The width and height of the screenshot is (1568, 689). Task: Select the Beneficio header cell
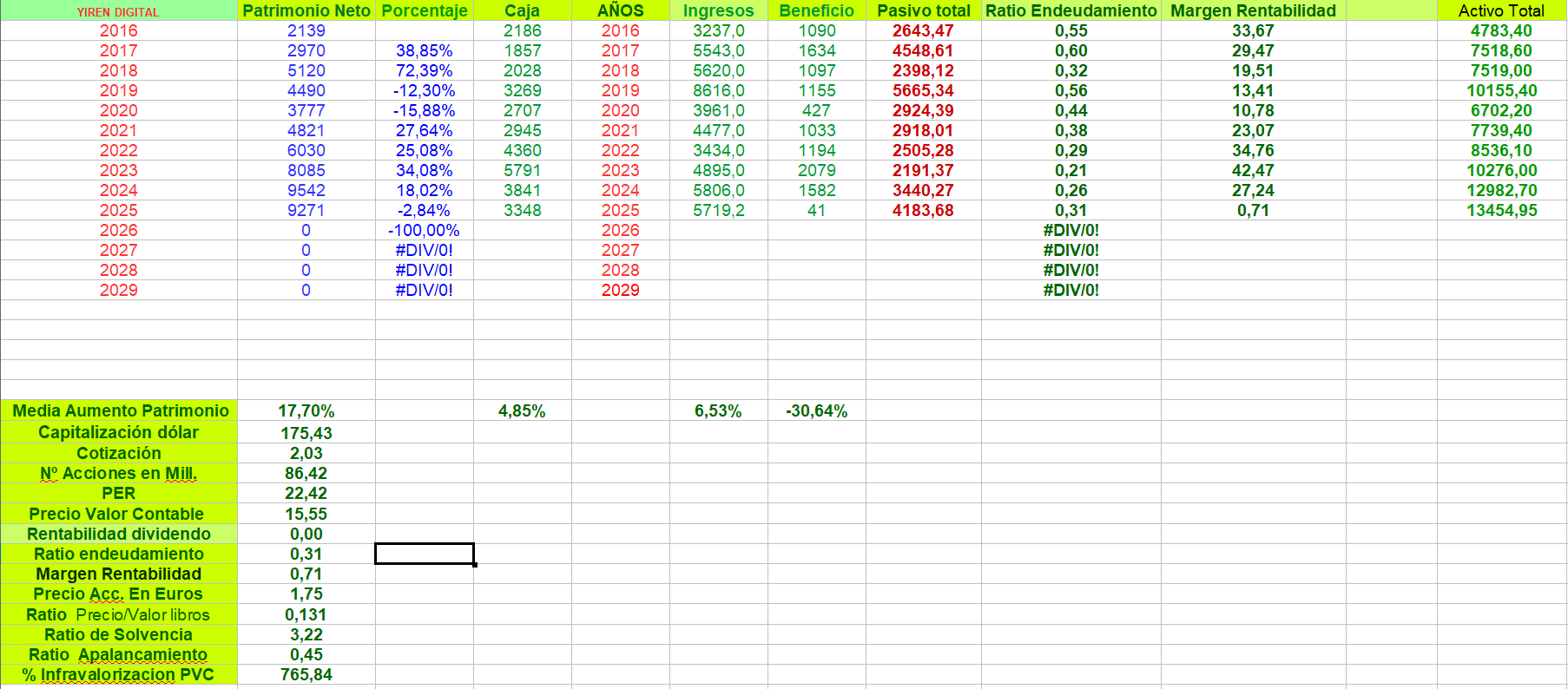point(817,11)
